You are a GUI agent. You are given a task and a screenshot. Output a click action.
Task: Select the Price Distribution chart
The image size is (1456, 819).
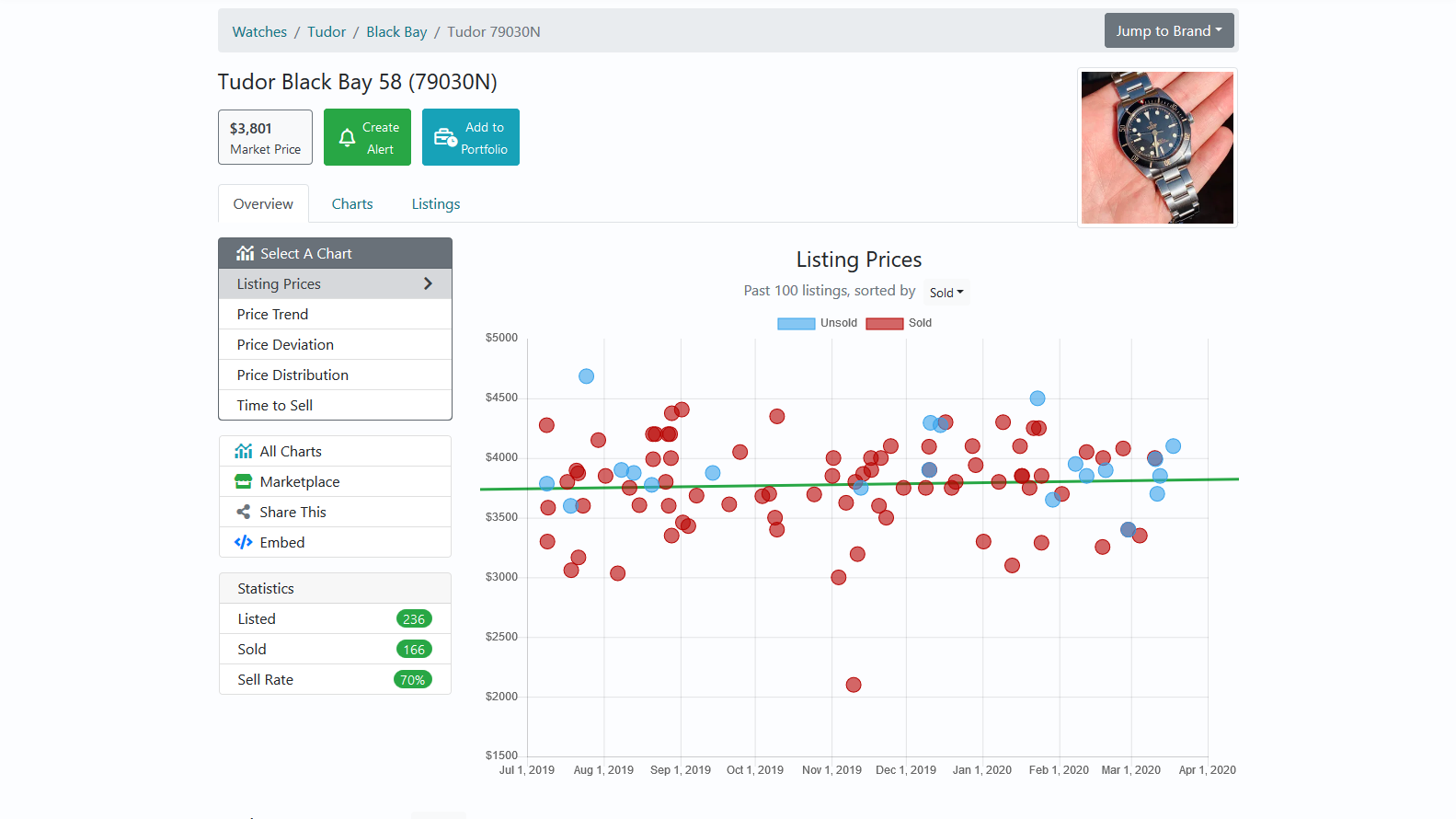[335, 375]
